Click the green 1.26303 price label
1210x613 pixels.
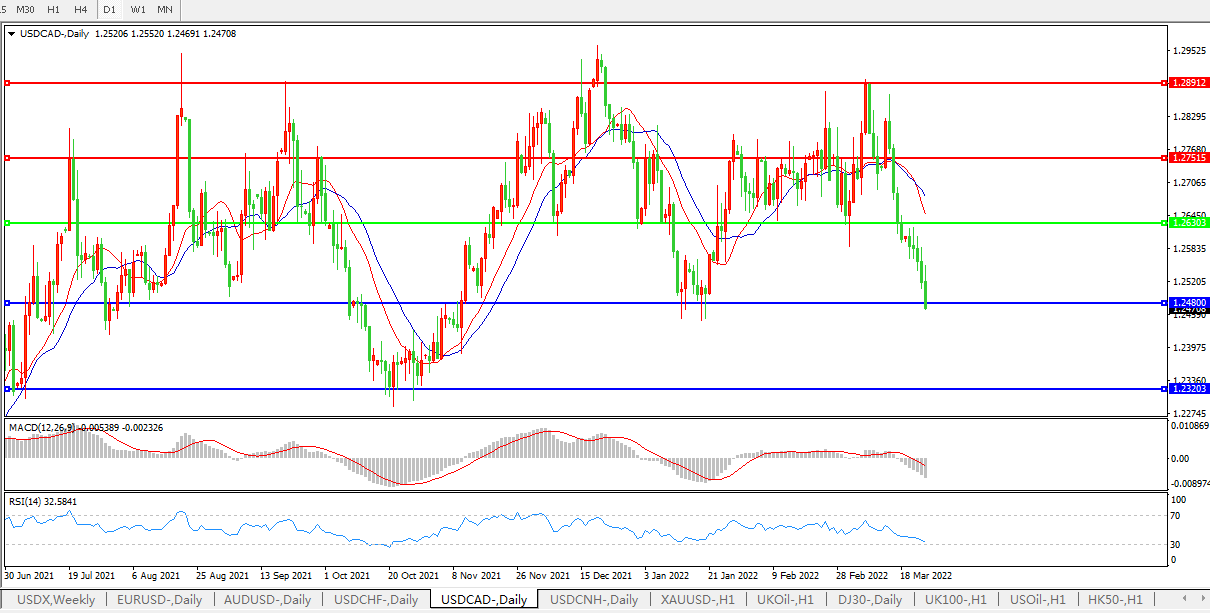tap(1189, 223)
